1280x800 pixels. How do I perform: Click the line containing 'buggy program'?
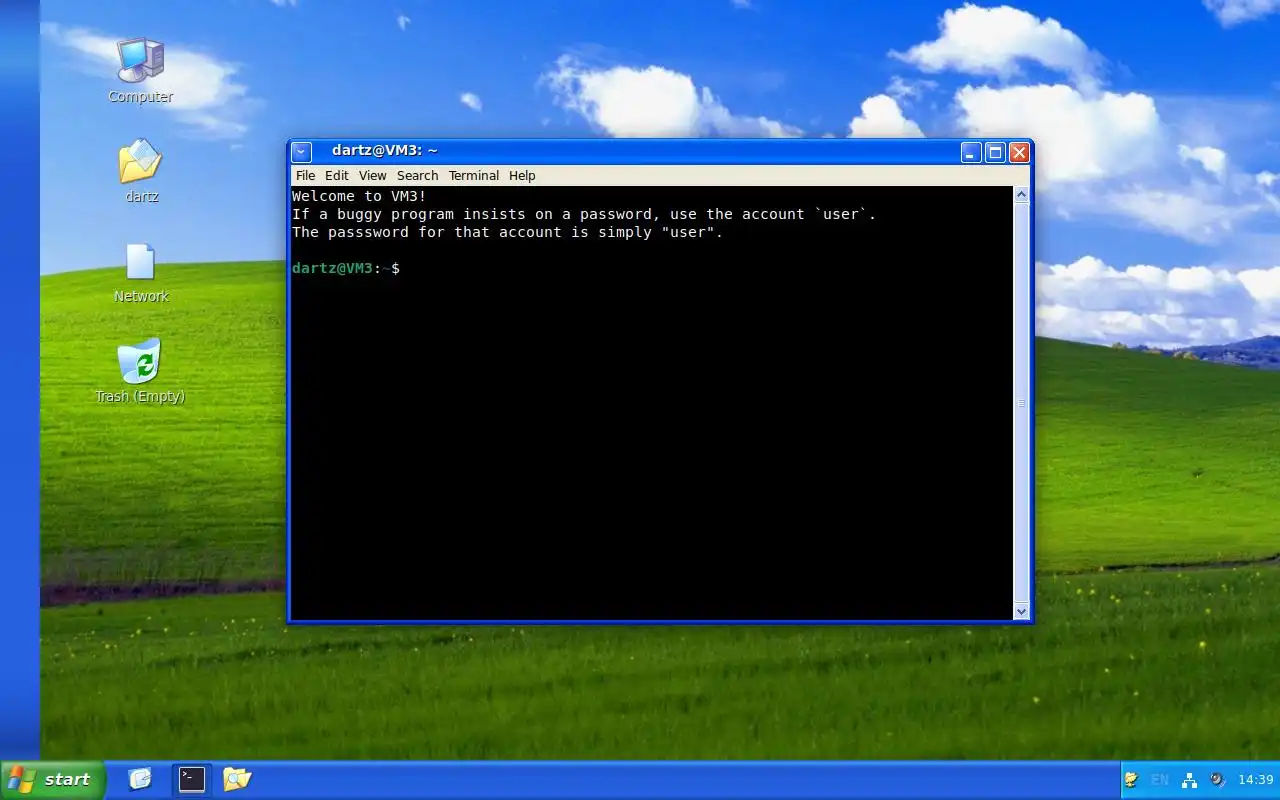click(x=584, y=214)
